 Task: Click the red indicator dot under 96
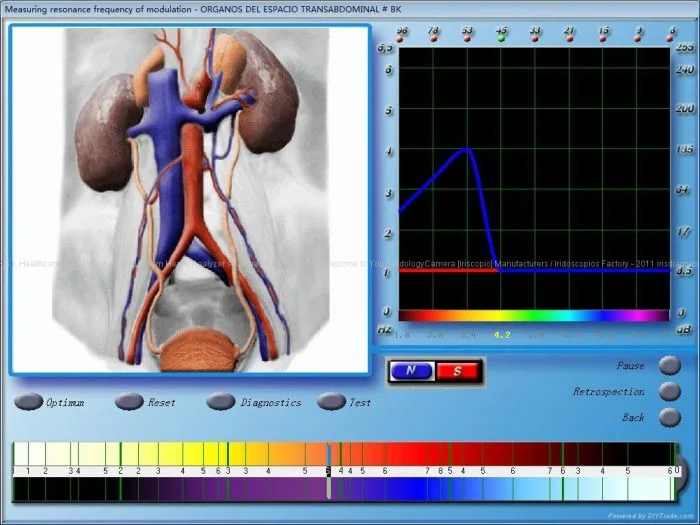(x=400, y=39)
